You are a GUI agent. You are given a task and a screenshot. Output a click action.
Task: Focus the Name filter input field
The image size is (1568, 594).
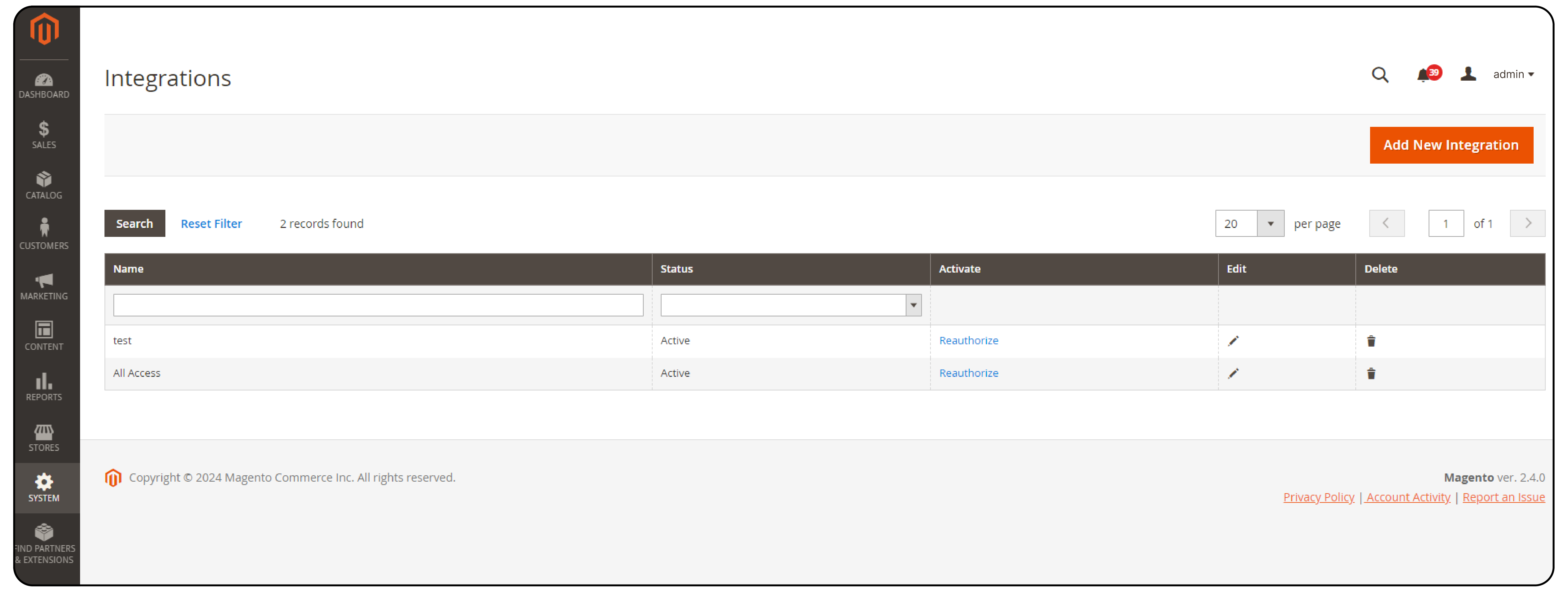[378, 305]
